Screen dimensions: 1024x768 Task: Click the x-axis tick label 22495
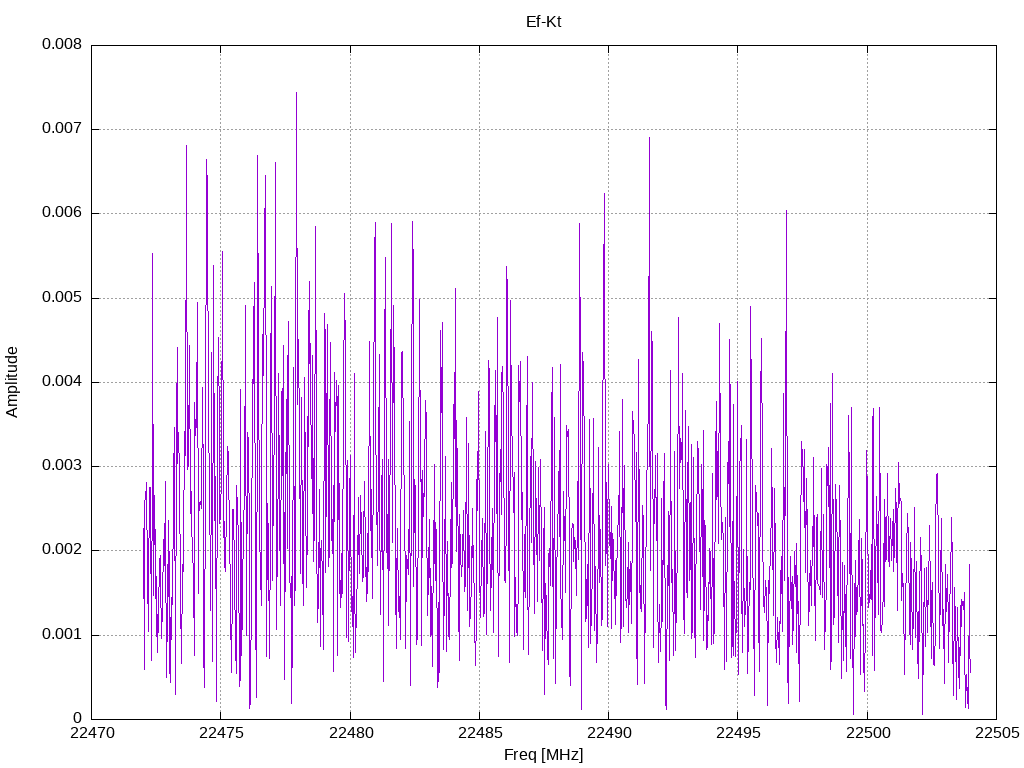tap(738, 733)
